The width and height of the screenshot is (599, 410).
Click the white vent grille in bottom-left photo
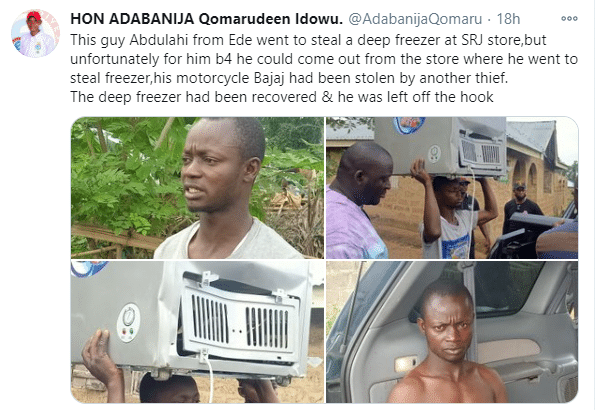[x=240, y=319]
